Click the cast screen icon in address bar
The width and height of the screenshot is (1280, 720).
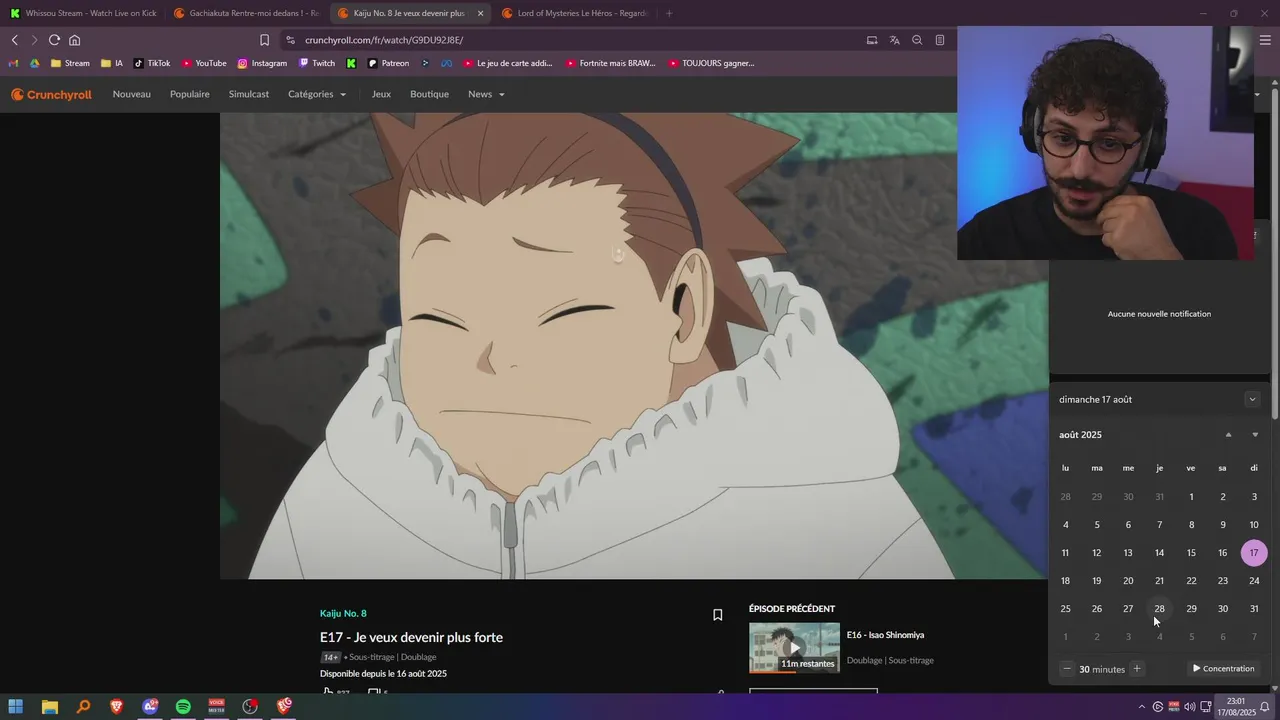(872, 40)
